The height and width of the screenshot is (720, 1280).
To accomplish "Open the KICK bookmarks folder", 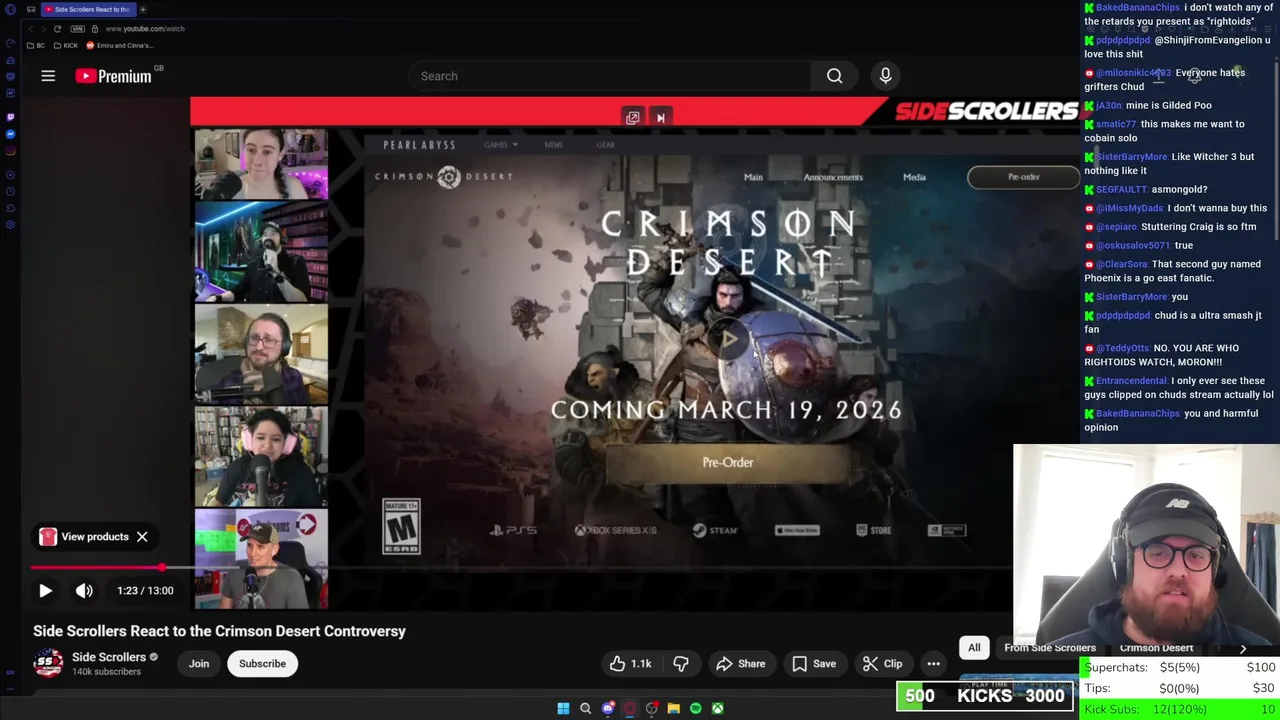I will click(66, 46).
